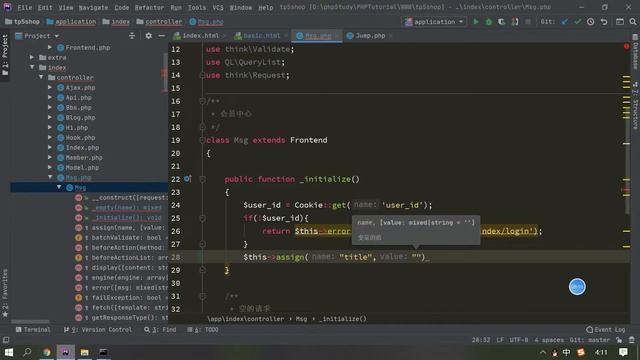
Task: Open Event Log in status bar
Action: (606, 329)
